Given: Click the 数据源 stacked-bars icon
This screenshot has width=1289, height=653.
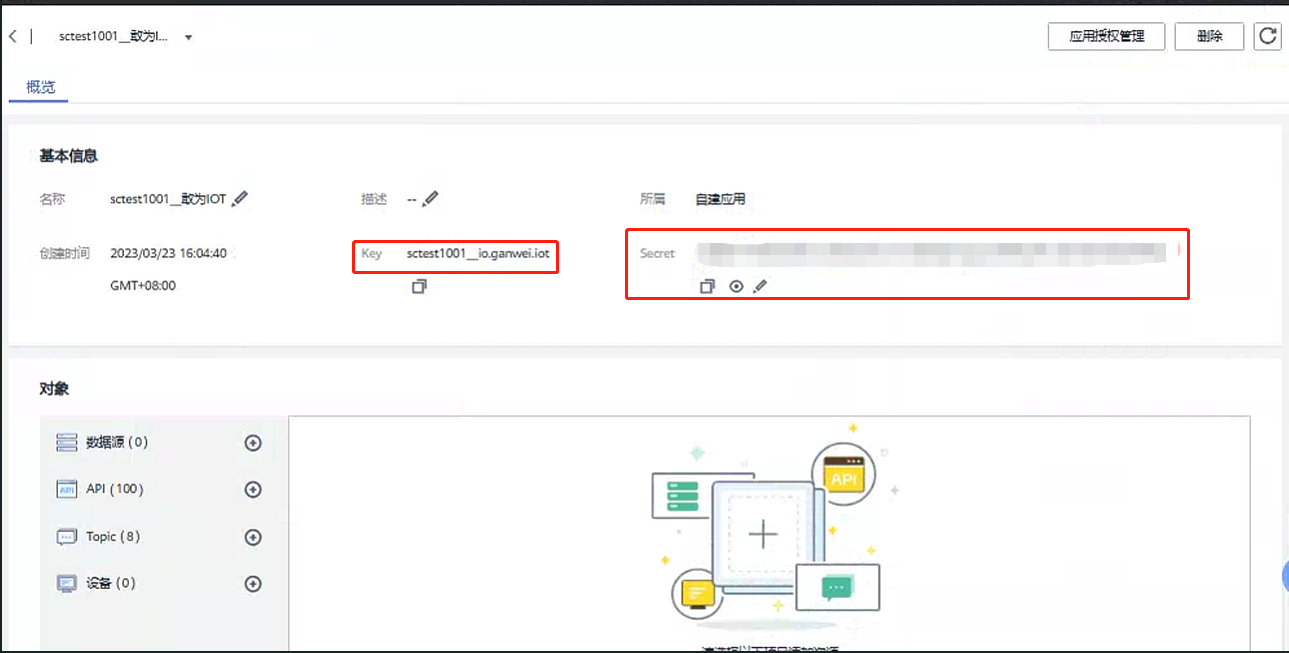Looking at the screenshot, I should click(x=67, y=442).
